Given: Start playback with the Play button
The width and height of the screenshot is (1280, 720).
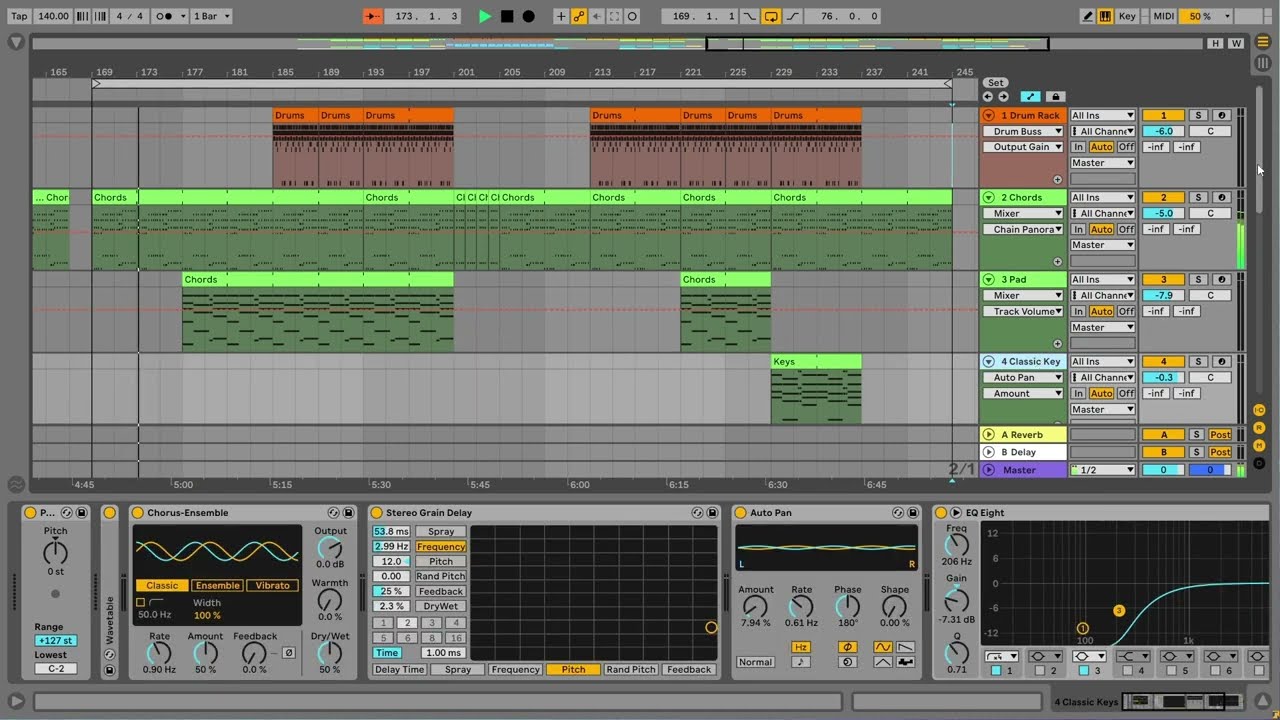Looking at the screenshot, I should tap(485, 16).
